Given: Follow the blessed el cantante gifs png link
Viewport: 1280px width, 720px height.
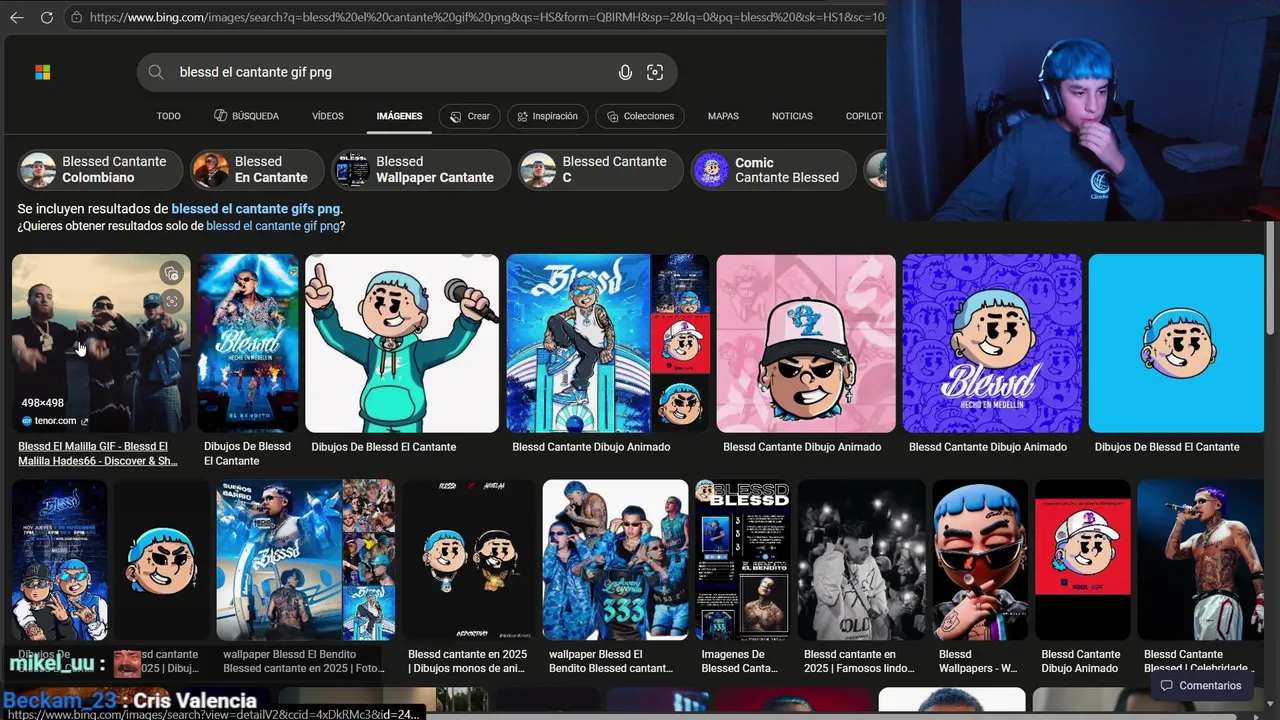Looking at the screenshot, I should click(x=256, y=209).
